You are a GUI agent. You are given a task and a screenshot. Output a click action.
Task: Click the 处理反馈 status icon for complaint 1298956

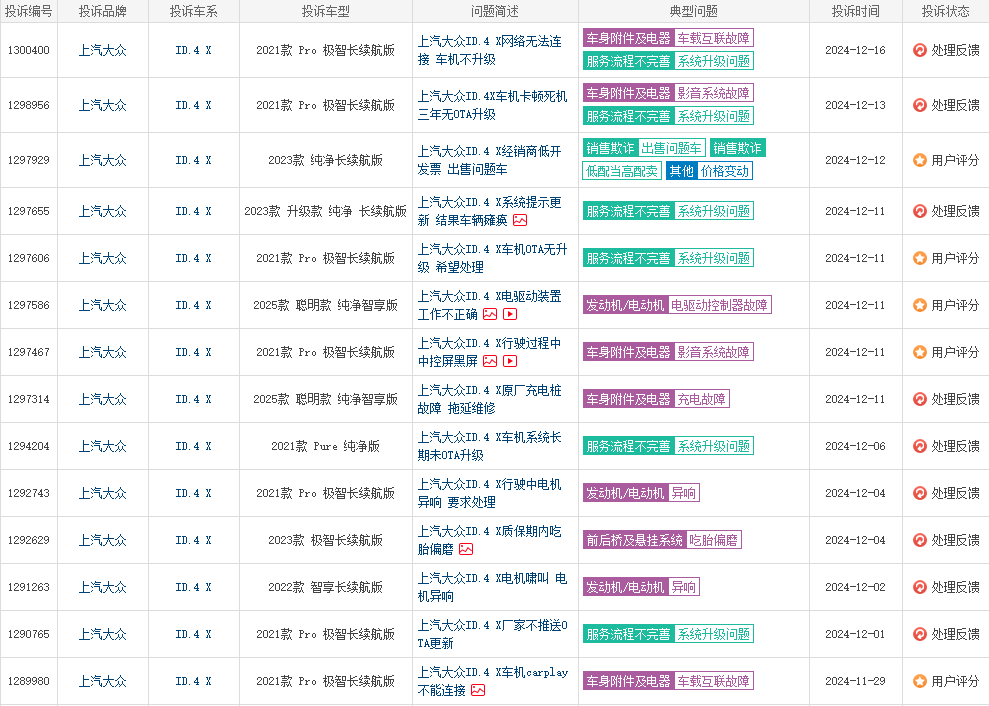coord(920,105)
